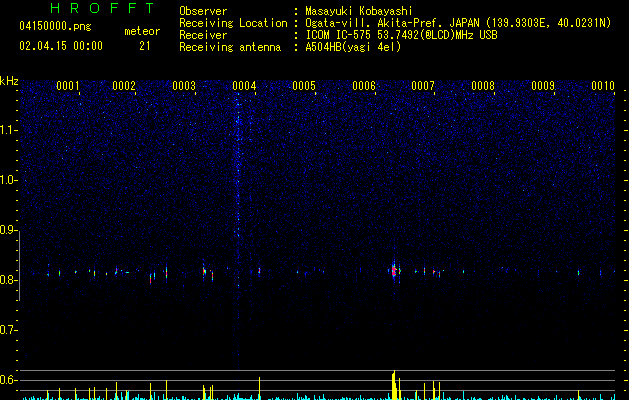Click the meteor count value 21
The image size is (629, 400).
[x=145, y=46]
